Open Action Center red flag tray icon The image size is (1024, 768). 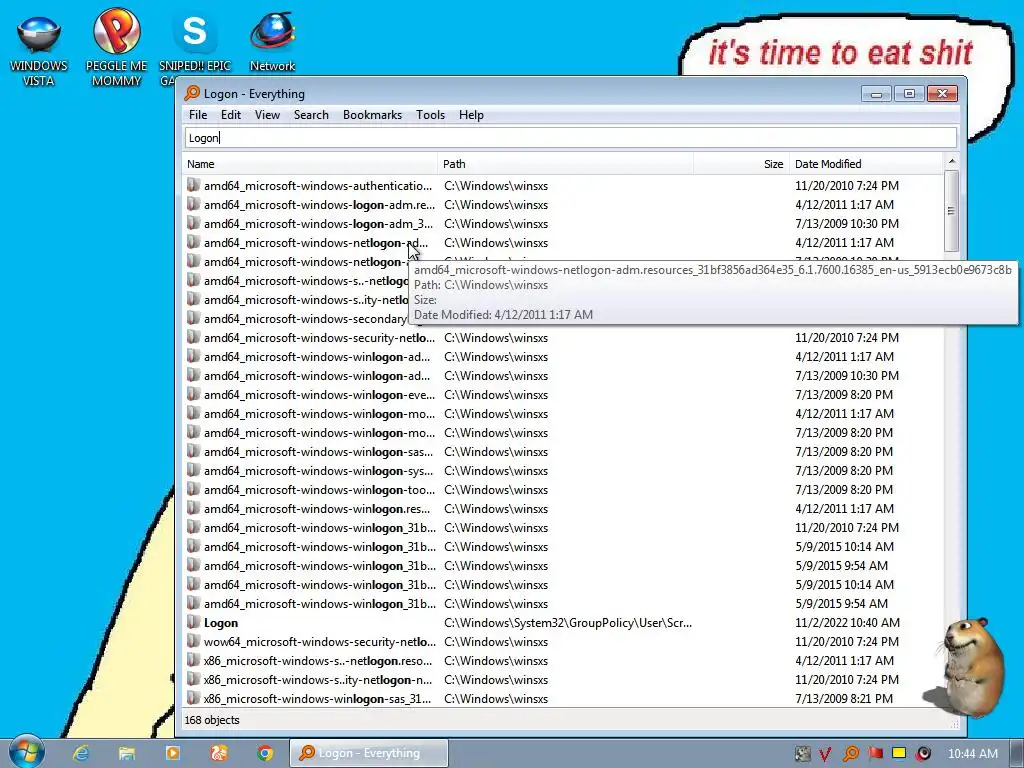(875, 754)
